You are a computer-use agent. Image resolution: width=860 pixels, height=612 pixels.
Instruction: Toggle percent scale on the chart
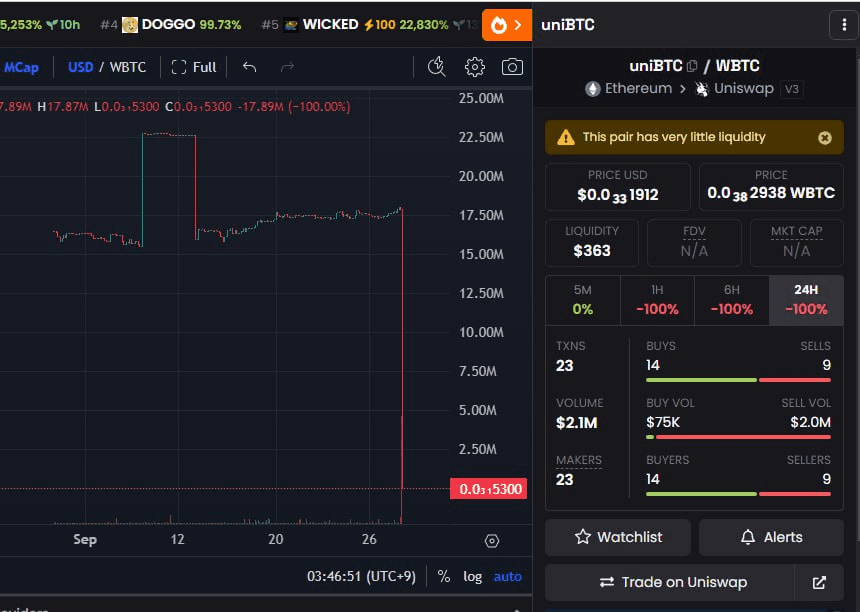[444, 576]
